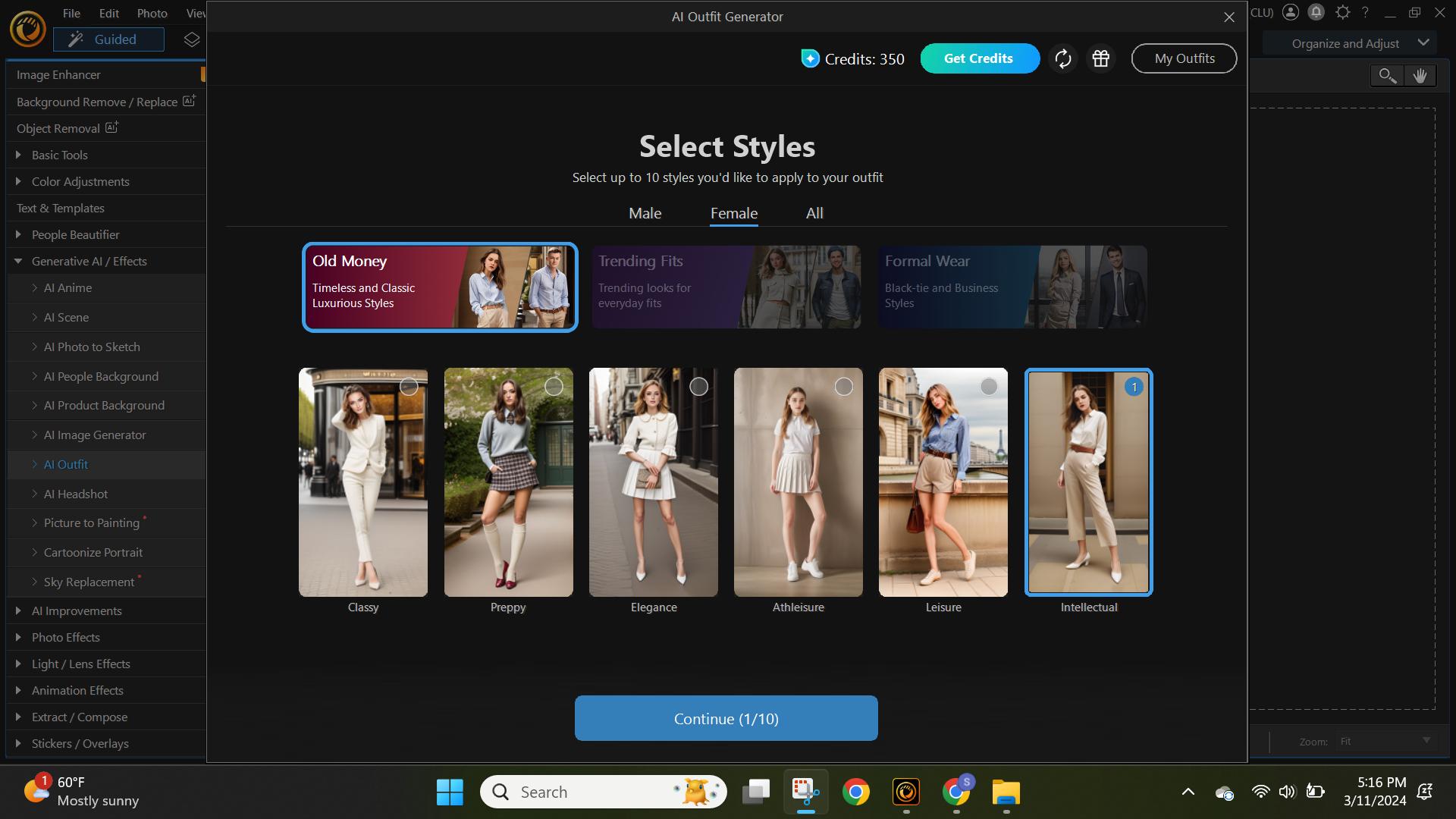Select the zoom magnifier tool
Viewport: 1456px width, 819px height.
coord(1387,76)
